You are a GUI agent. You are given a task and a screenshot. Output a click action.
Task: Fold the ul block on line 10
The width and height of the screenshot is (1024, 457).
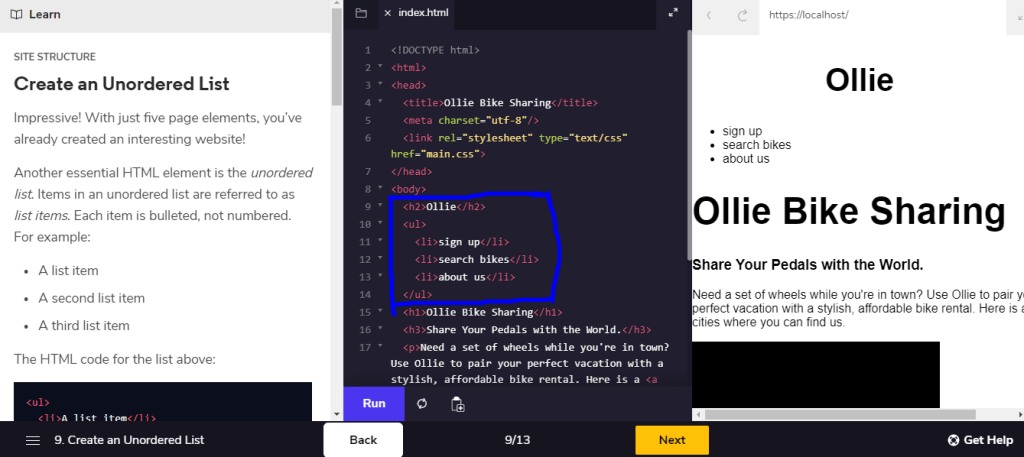(380, 223)
